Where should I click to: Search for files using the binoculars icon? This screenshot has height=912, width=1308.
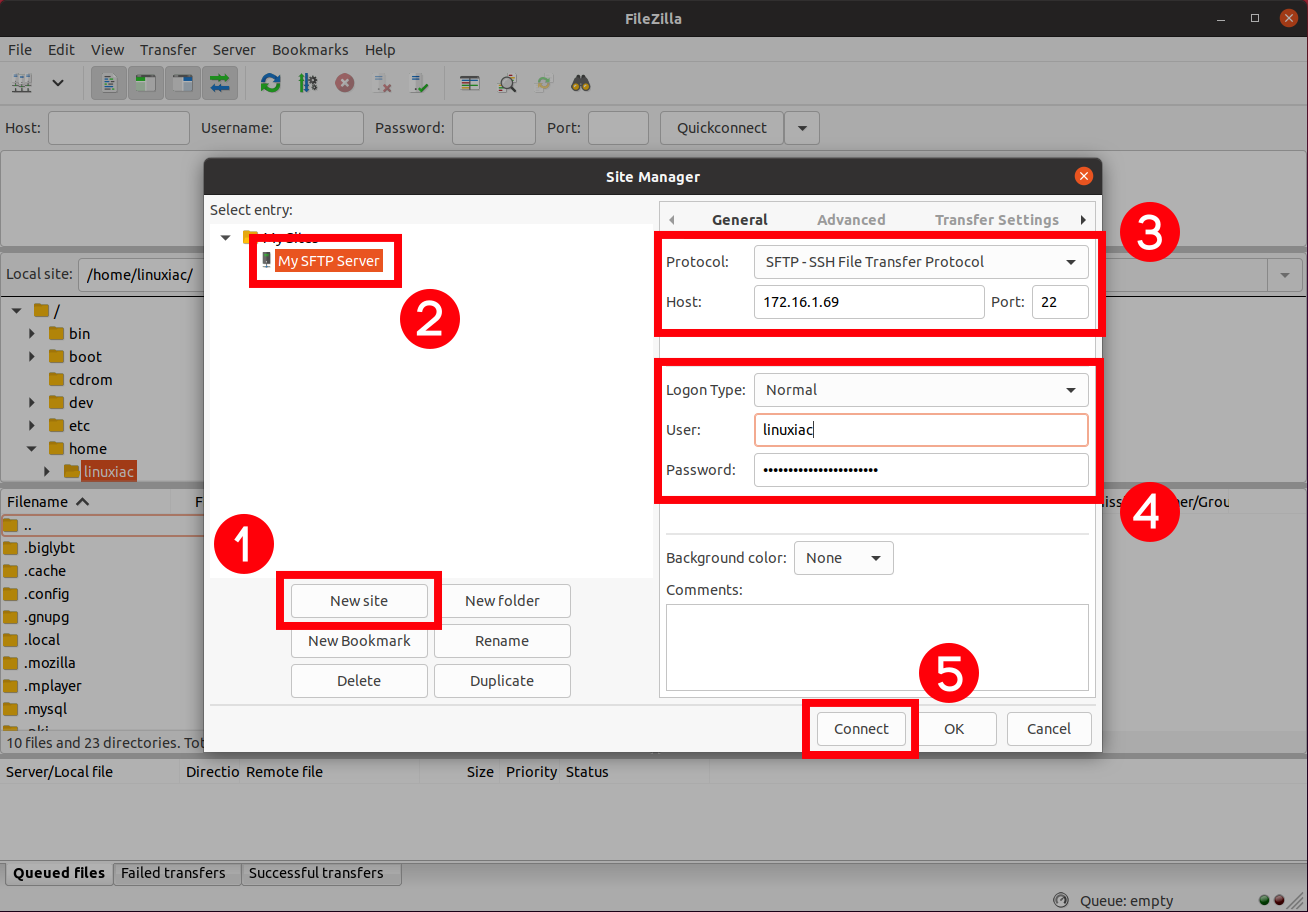click(x=580, y=83)
